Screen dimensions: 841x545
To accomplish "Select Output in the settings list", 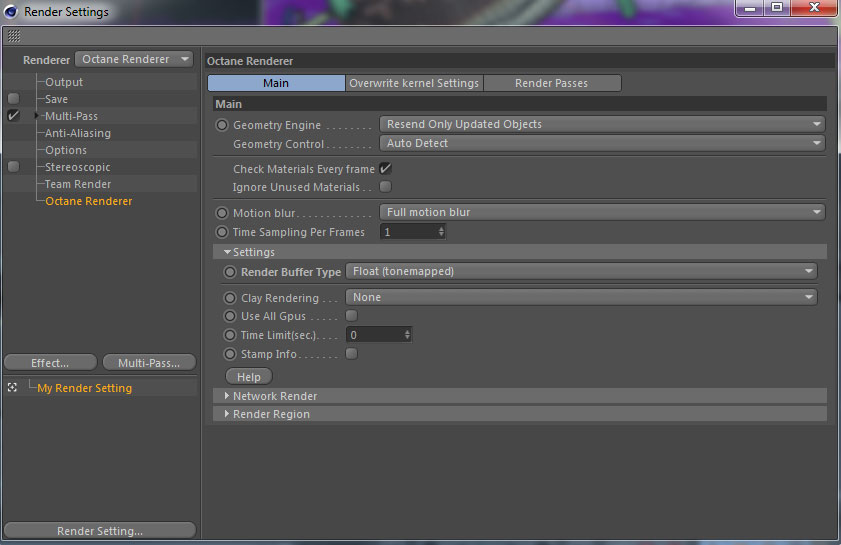I will 64,82.
